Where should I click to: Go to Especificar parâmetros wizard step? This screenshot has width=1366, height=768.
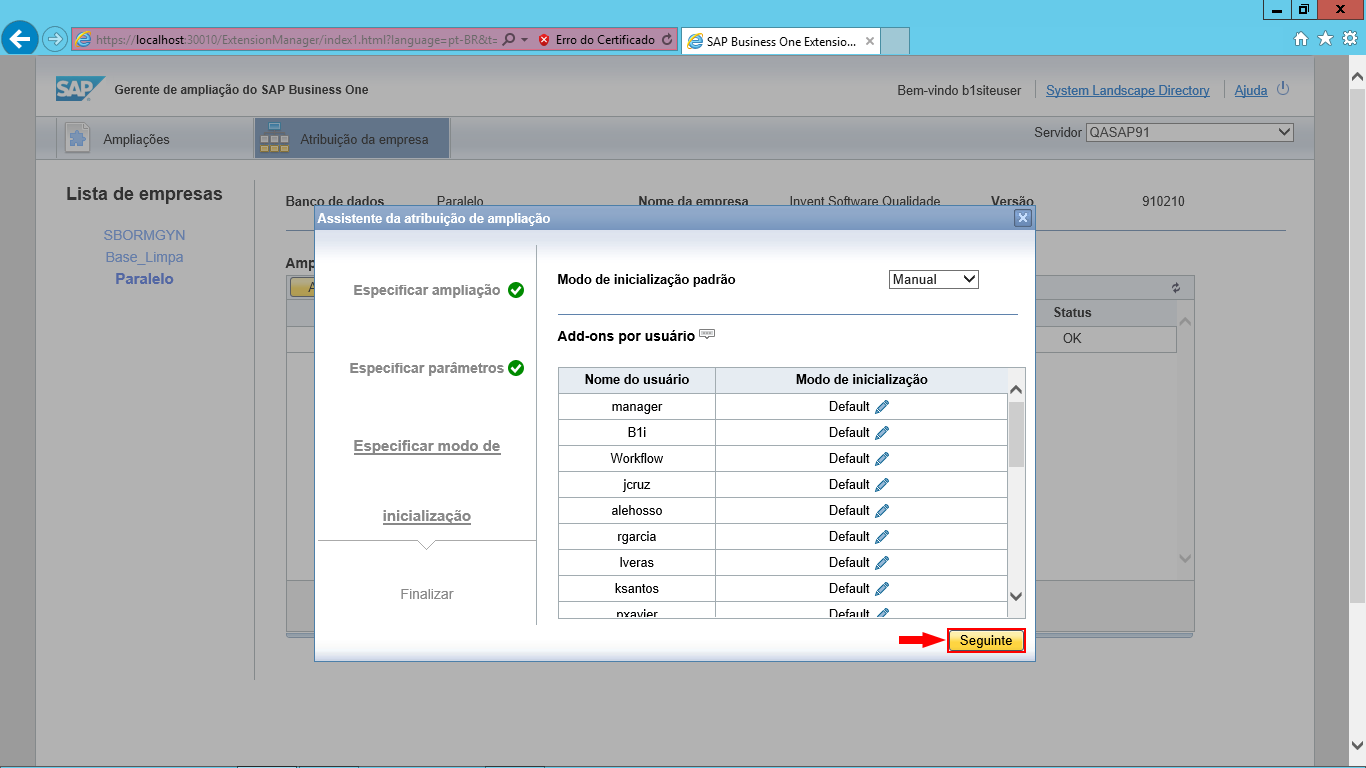(427, 368)
